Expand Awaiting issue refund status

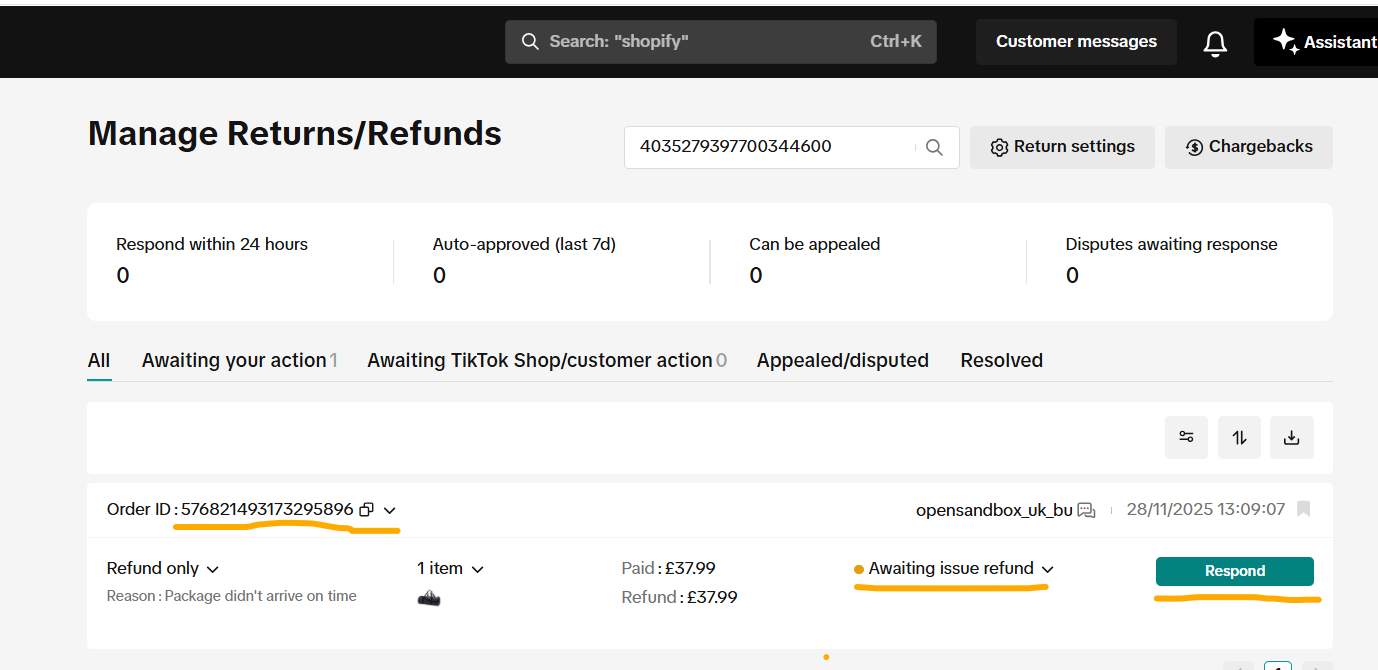pos(1047,569)
